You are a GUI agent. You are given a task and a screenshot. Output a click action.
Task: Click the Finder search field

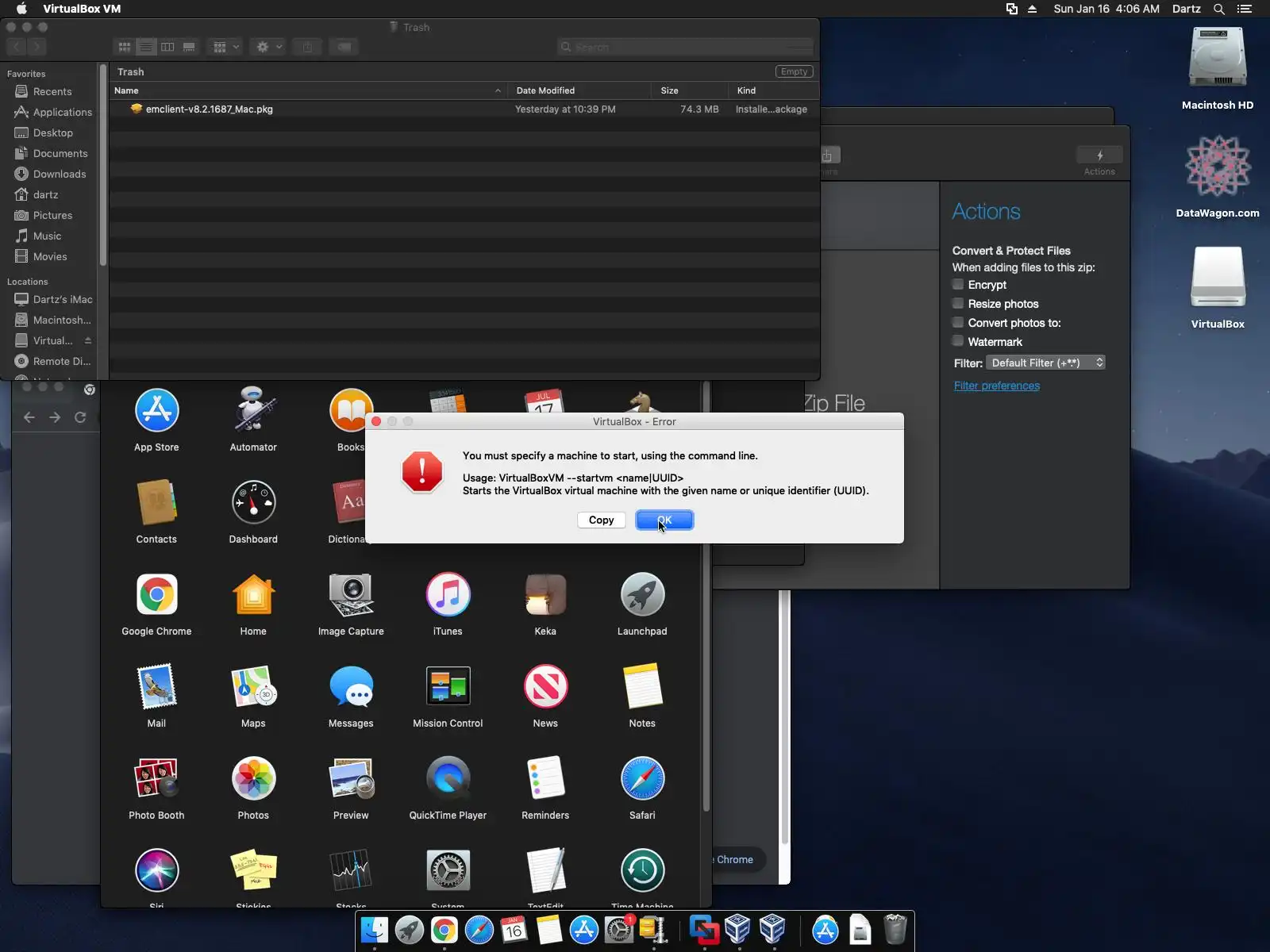[x=685, y=47]
